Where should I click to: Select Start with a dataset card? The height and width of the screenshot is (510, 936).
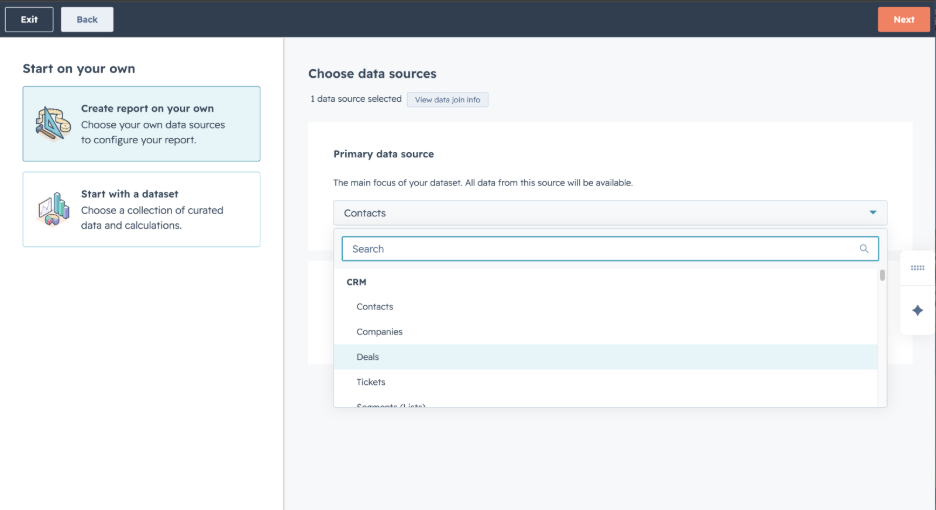141,209
